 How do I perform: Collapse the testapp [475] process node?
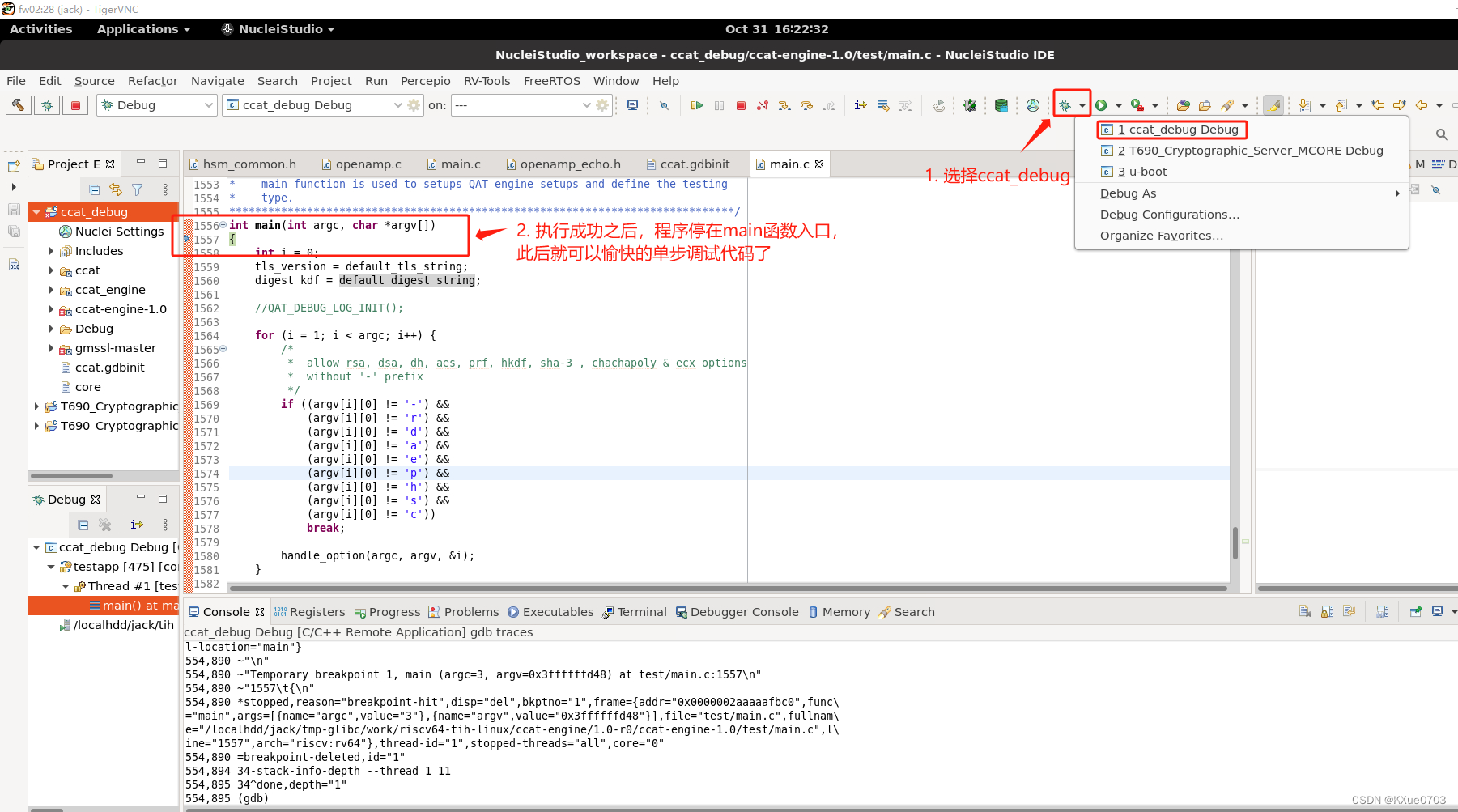click(51, 567)
